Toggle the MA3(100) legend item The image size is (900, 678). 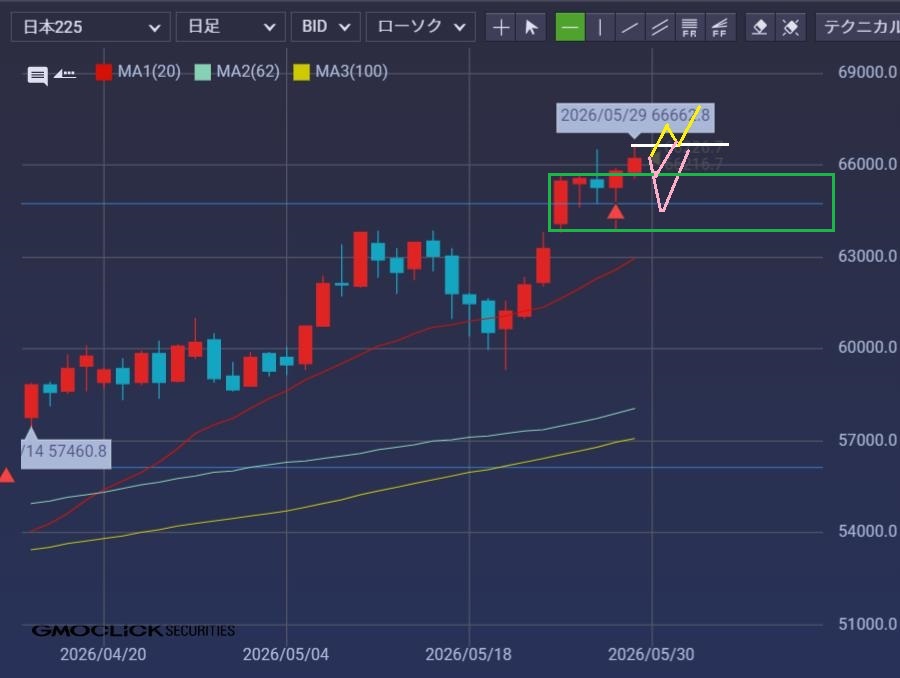click(340, 72)
